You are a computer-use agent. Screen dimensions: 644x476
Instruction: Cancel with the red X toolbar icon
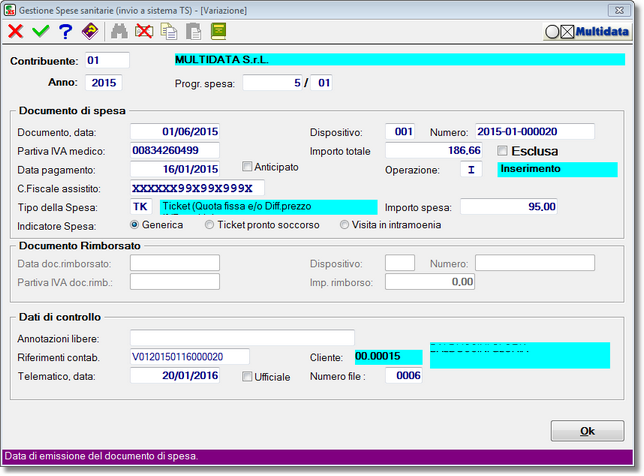pos(16,32)
